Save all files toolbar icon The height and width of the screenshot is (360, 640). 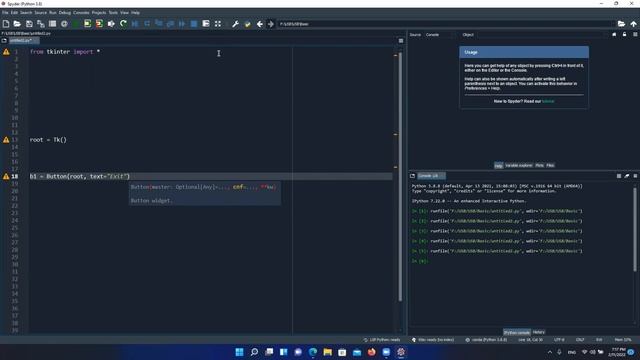click(x=41, y=24)
